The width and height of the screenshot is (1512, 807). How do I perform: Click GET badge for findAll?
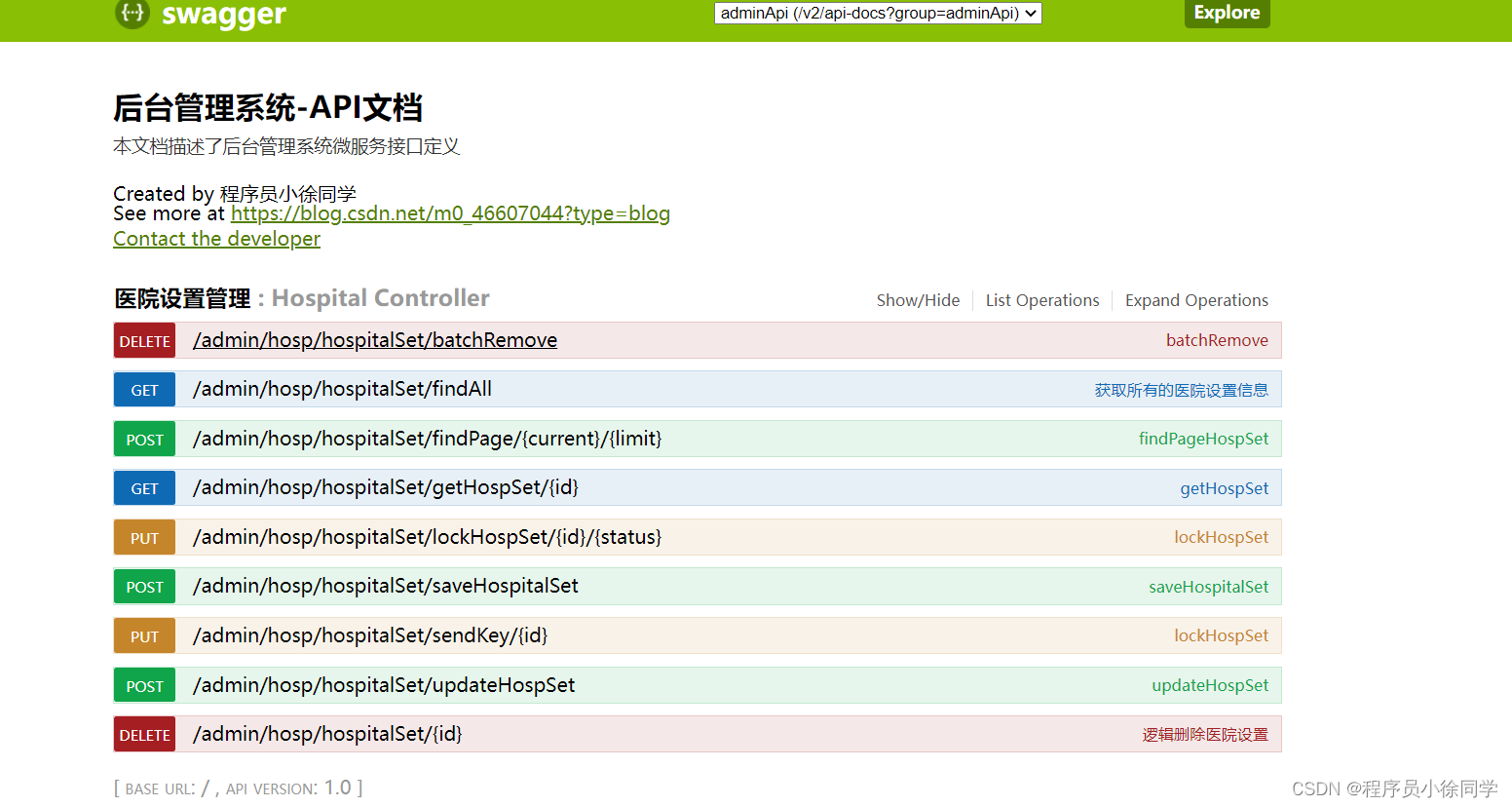[144, 390]
